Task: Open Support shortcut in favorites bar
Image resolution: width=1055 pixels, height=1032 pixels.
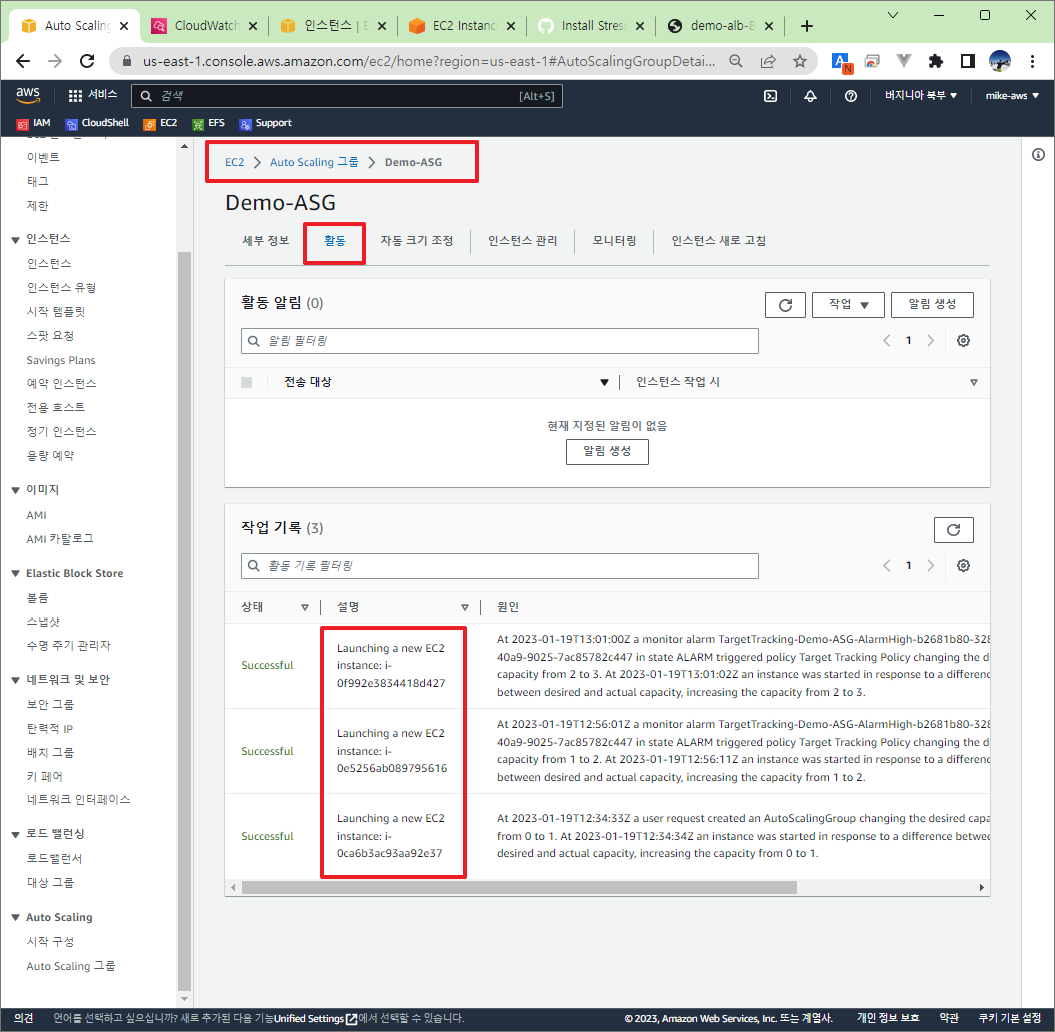Action: tap(266, 123)
